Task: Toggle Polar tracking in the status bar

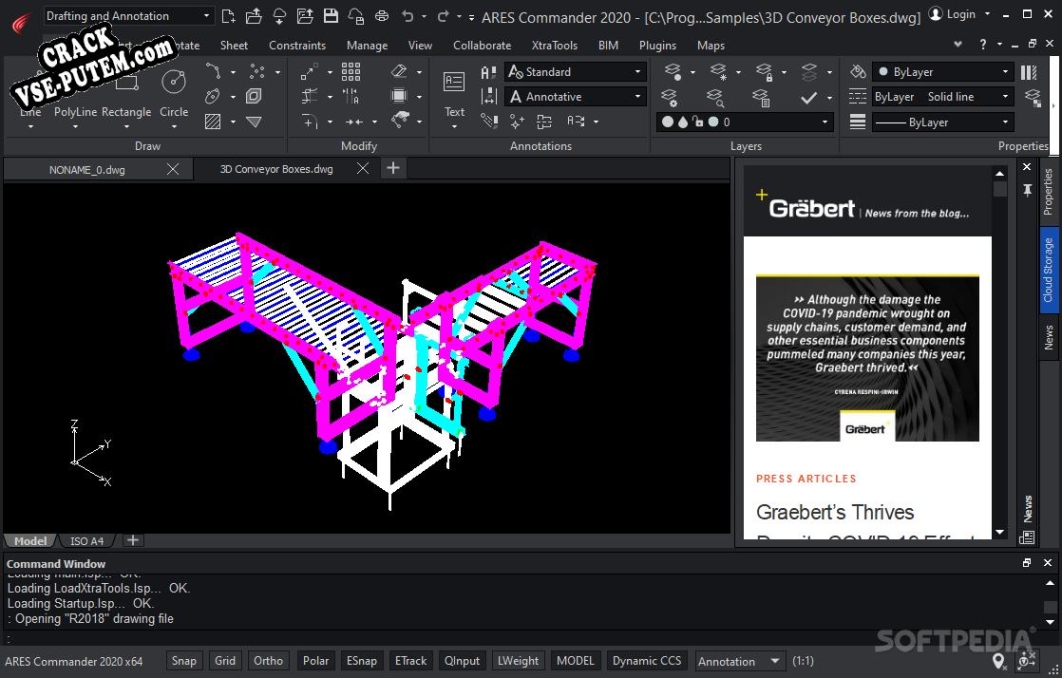Action: click(x=316, y=660)
